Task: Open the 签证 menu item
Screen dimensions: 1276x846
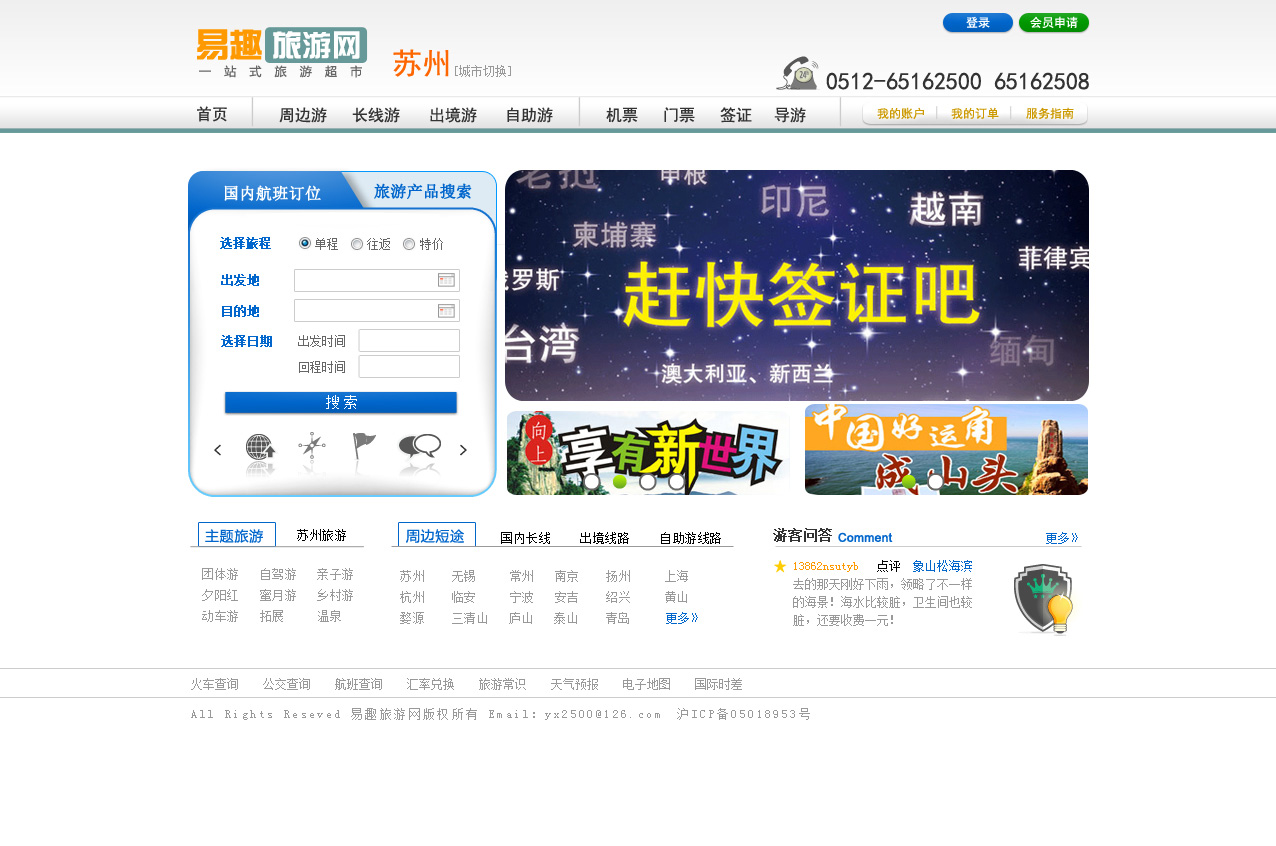Action: (736, 115)
